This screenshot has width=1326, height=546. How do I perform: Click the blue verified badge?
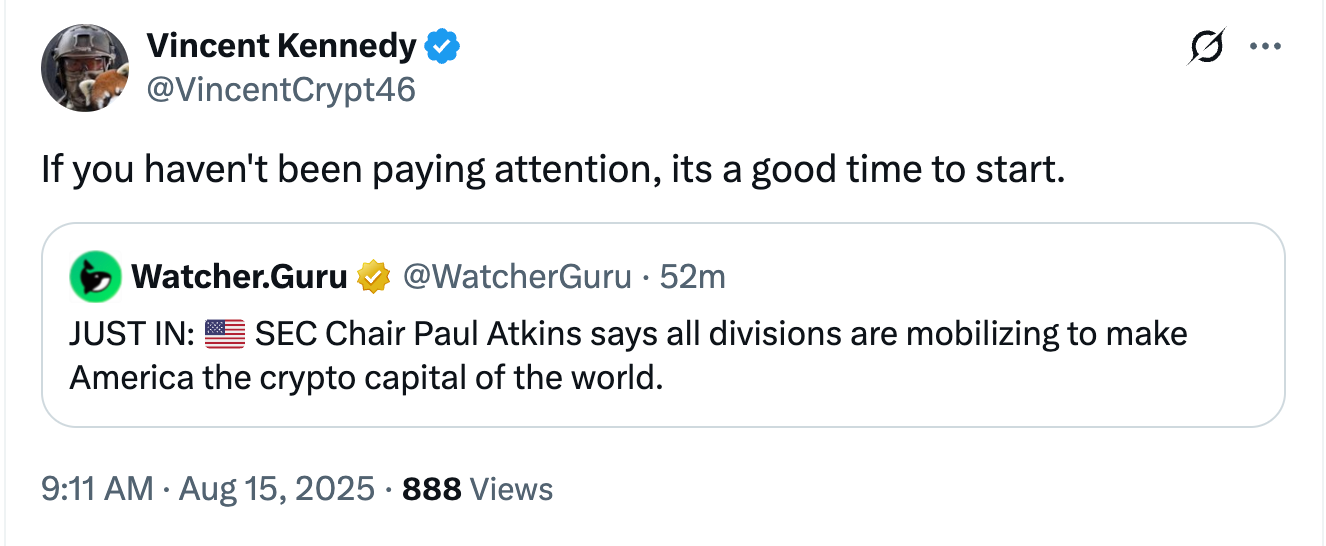[x=443, y=46]
